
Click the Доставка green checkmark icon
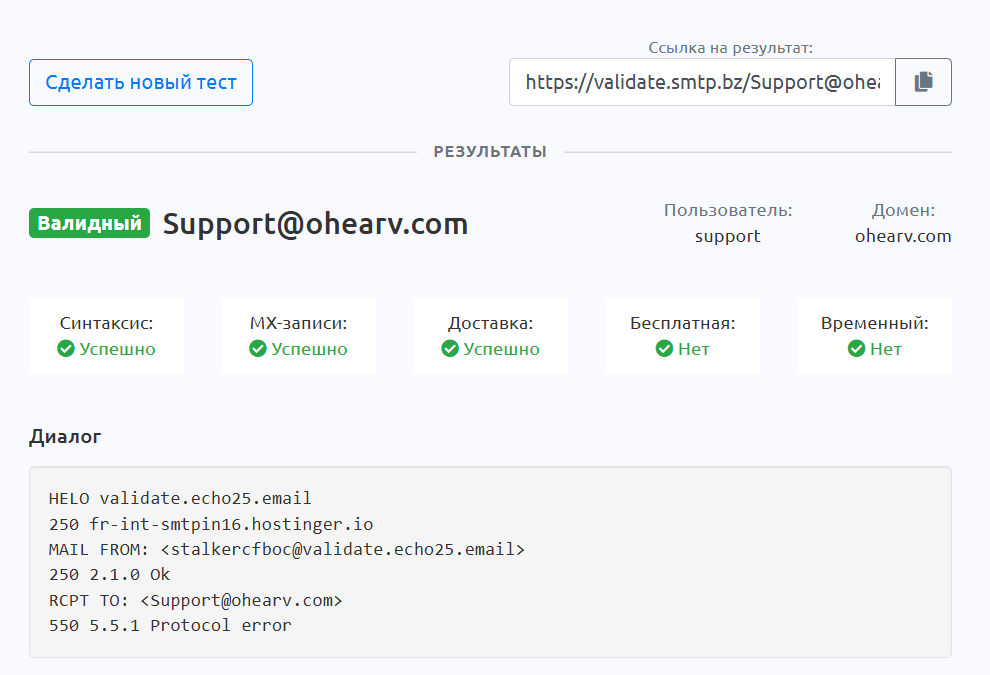(x=450, y=349)
